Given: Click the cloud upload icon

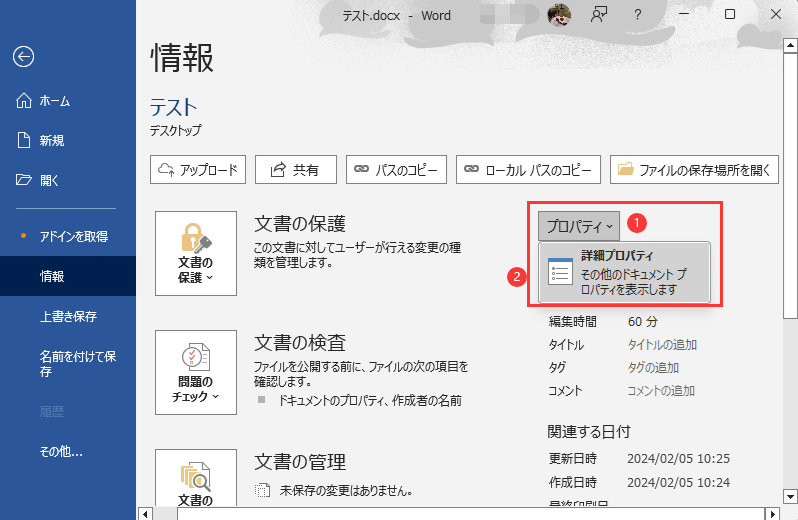Looking at the screenshot, I should pos(166,169).
